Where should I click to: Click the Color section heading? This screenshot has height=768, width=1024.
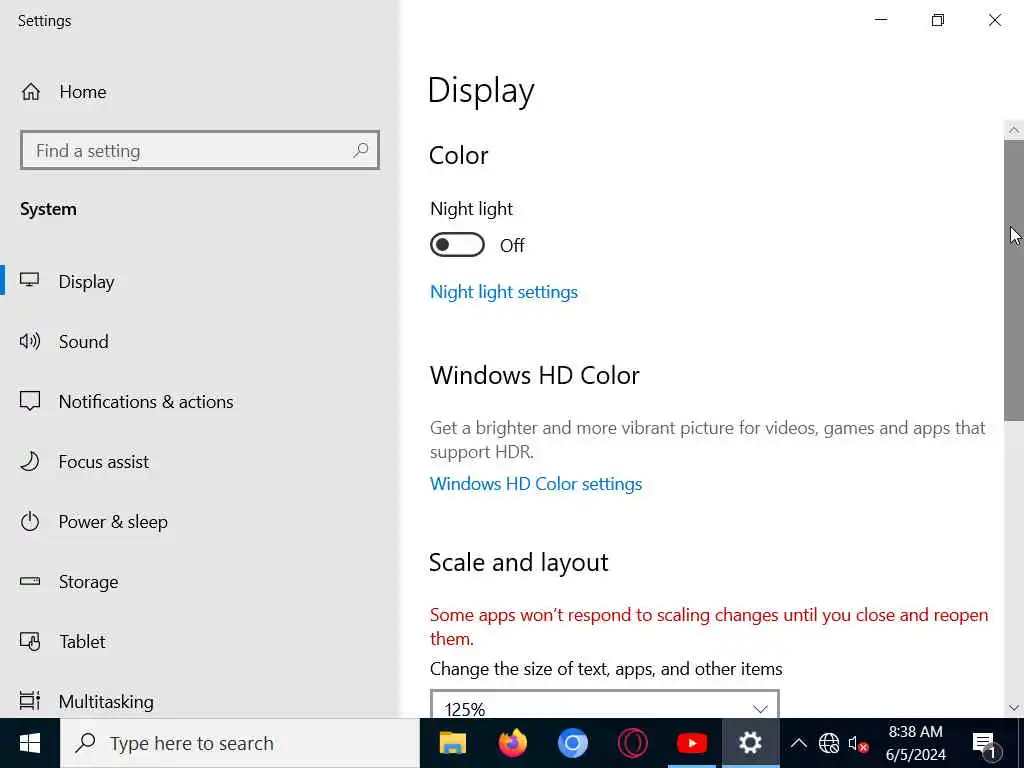[x=458, y=155]
